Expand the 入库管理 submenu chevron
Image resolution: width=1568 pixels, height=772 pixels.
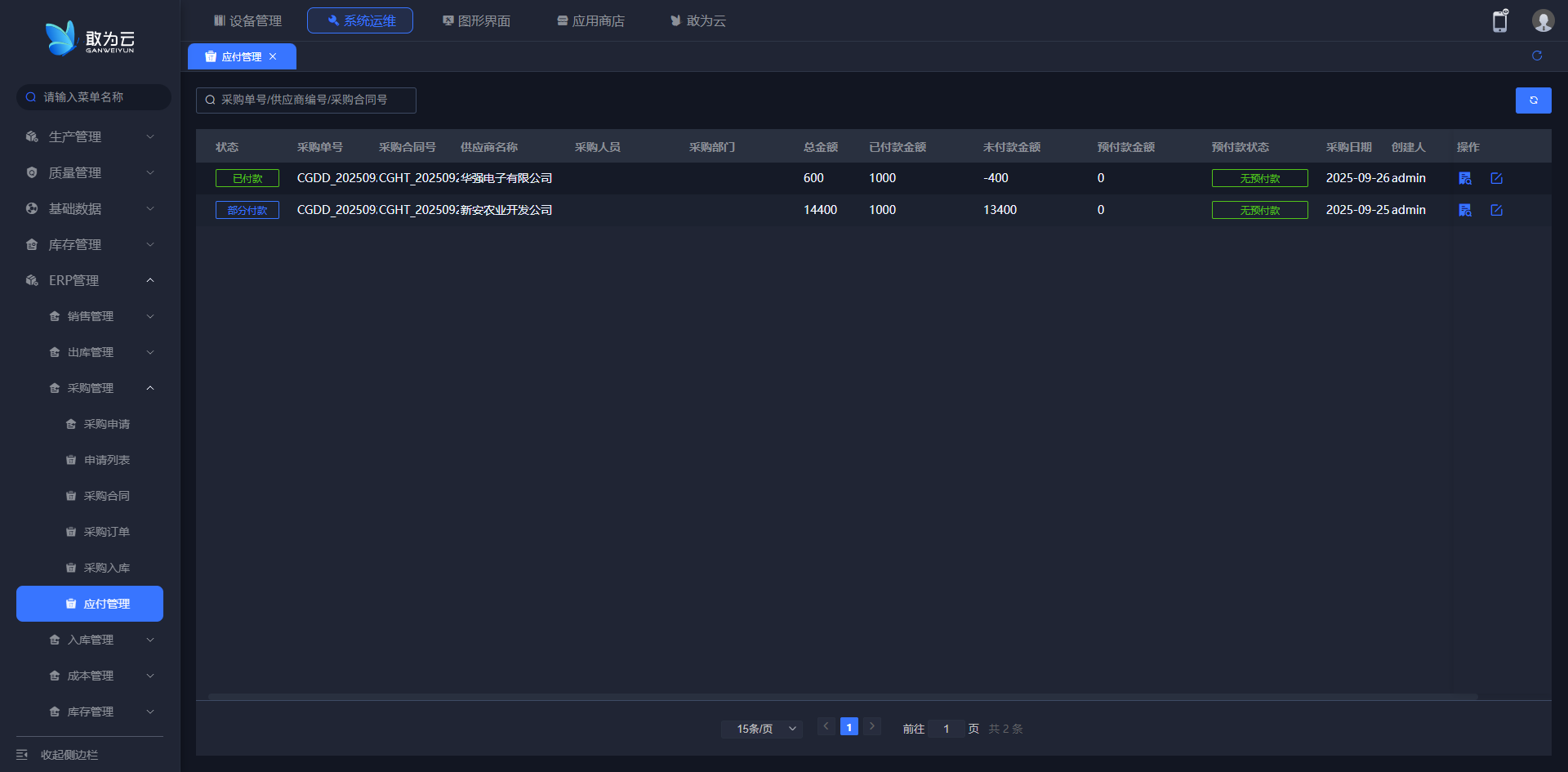[x=150, y=640]
